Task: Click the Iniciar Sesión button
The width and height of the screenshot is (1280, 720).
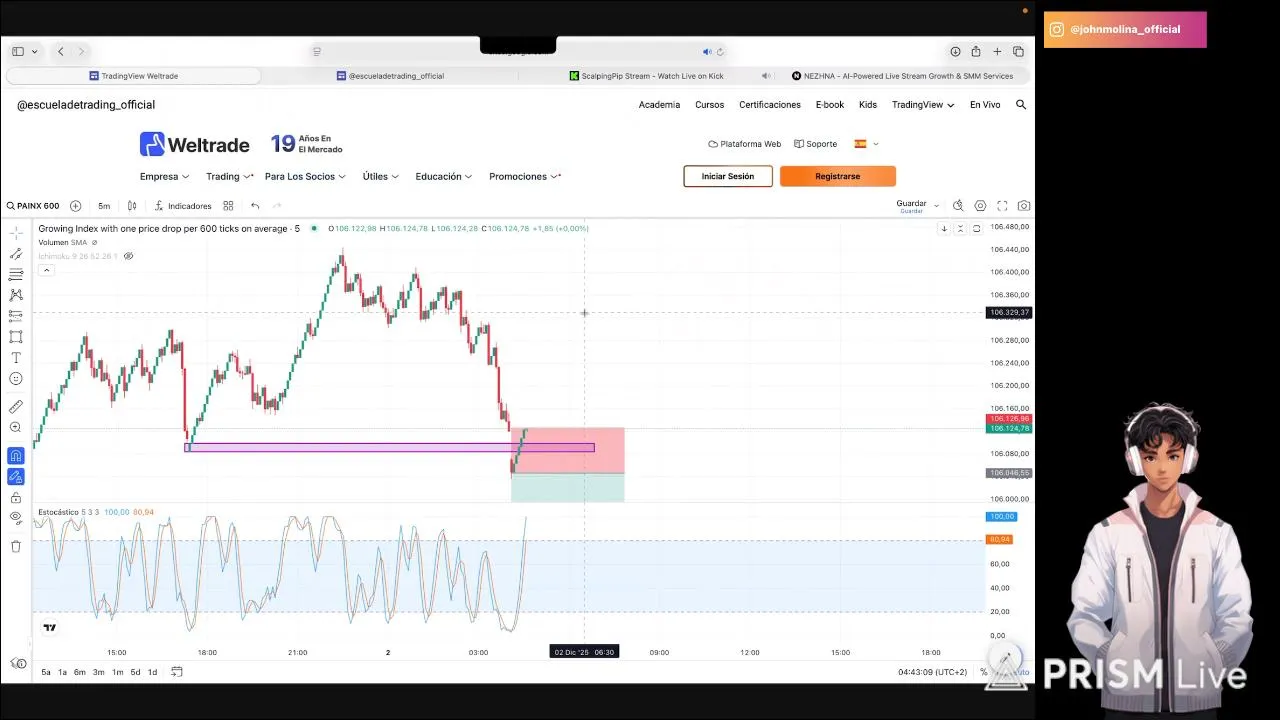Action: [x=728, y=176]
